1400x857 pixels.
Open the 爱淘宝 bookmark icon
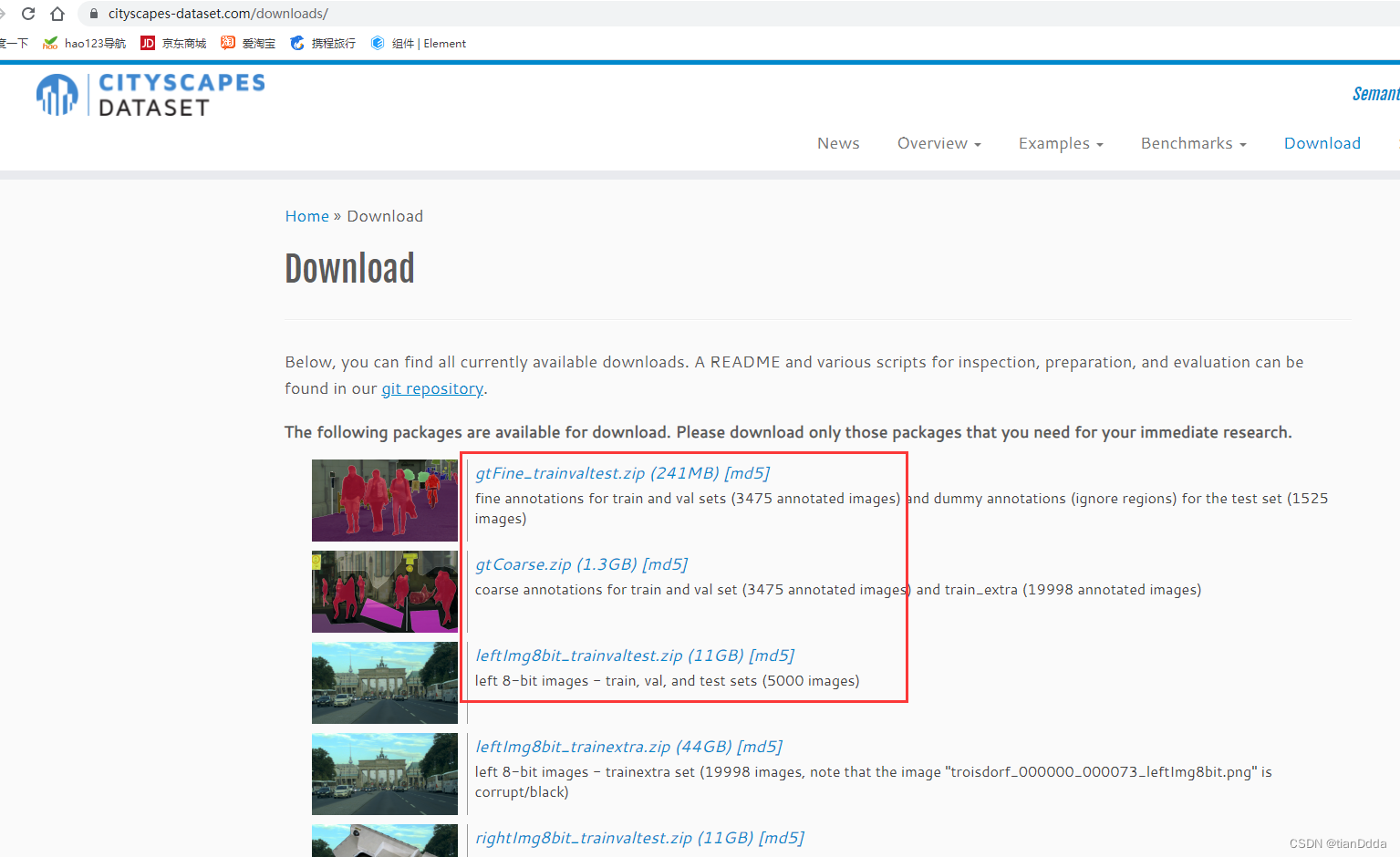[x=227, y=42]
